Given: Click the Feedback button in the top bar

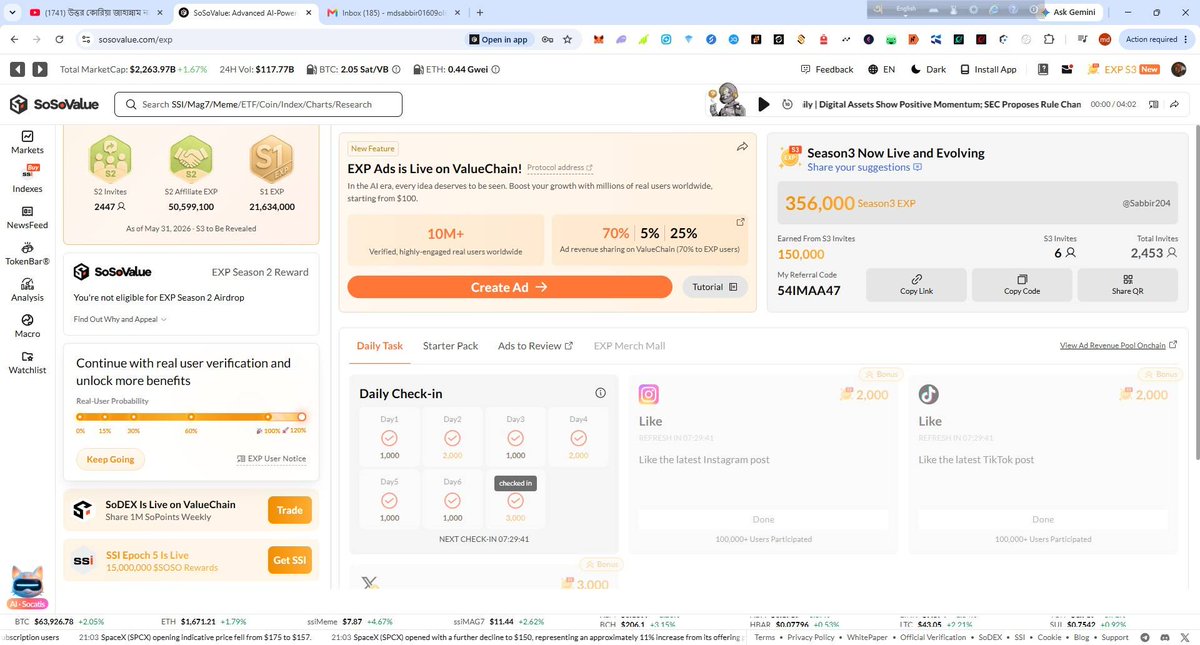Looking at the screenshot, I should coord(827,70).
